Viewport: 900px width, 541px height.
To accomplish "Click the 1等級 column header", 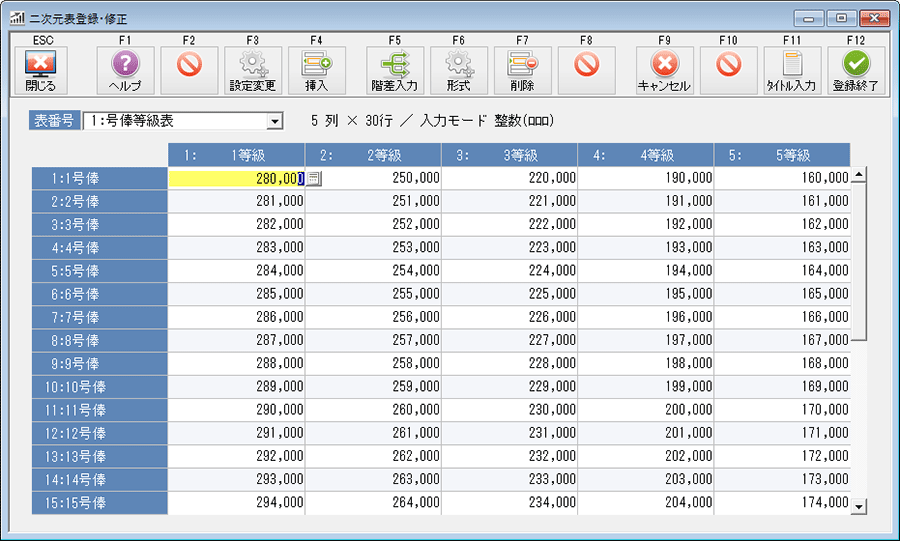I will click(x=236, y=155).
